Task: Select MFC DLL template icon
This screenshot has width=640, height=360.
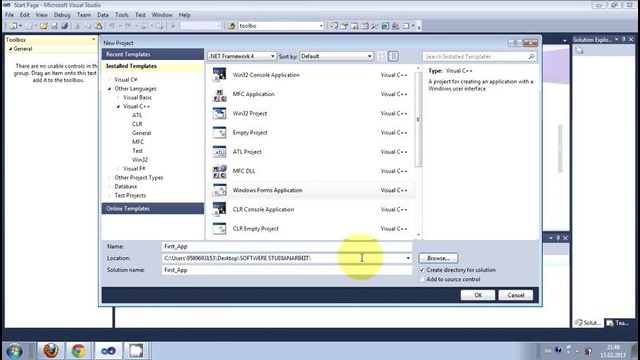Action: 219,171
